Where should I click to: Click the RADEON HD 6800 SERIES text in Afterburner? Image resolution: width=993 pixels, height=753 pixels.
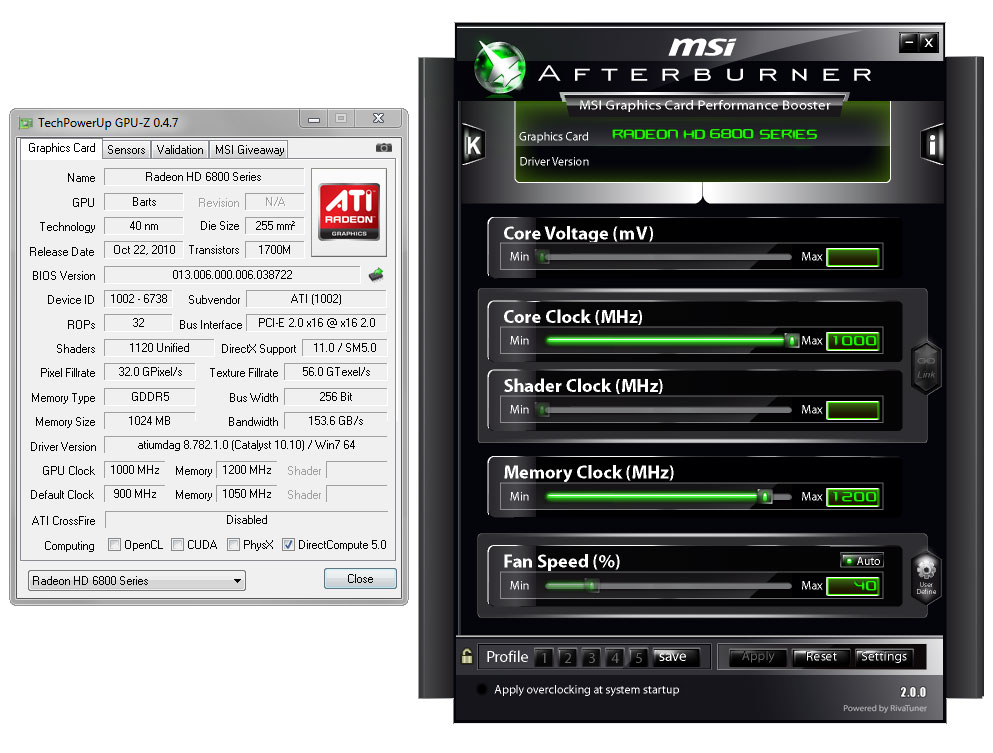pos(714,134)
